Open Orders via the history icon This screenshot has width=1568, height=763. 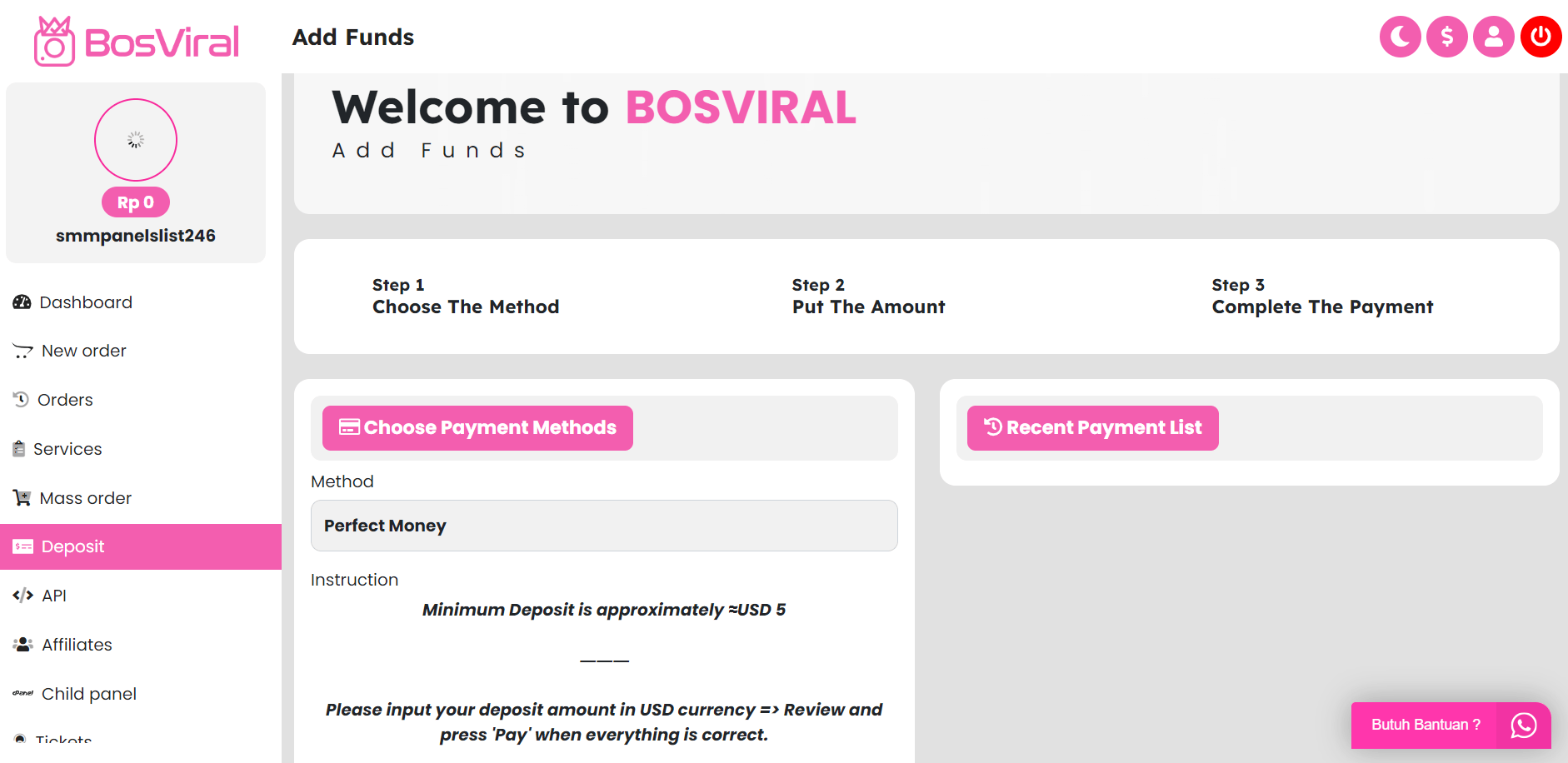pos(21,399)
